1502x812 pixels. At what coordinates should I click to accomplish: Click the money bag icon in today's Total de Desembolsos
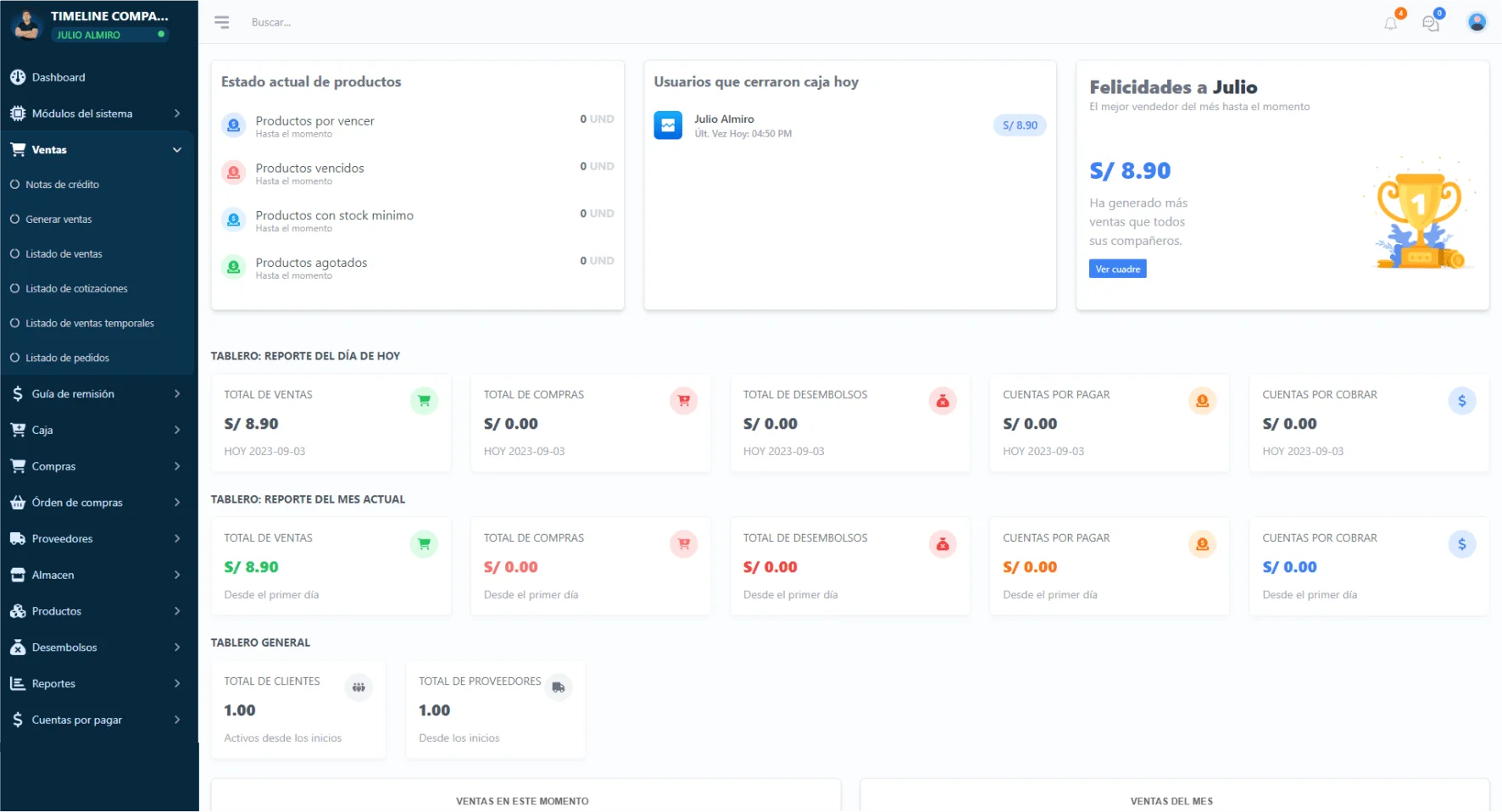(943, 401)
